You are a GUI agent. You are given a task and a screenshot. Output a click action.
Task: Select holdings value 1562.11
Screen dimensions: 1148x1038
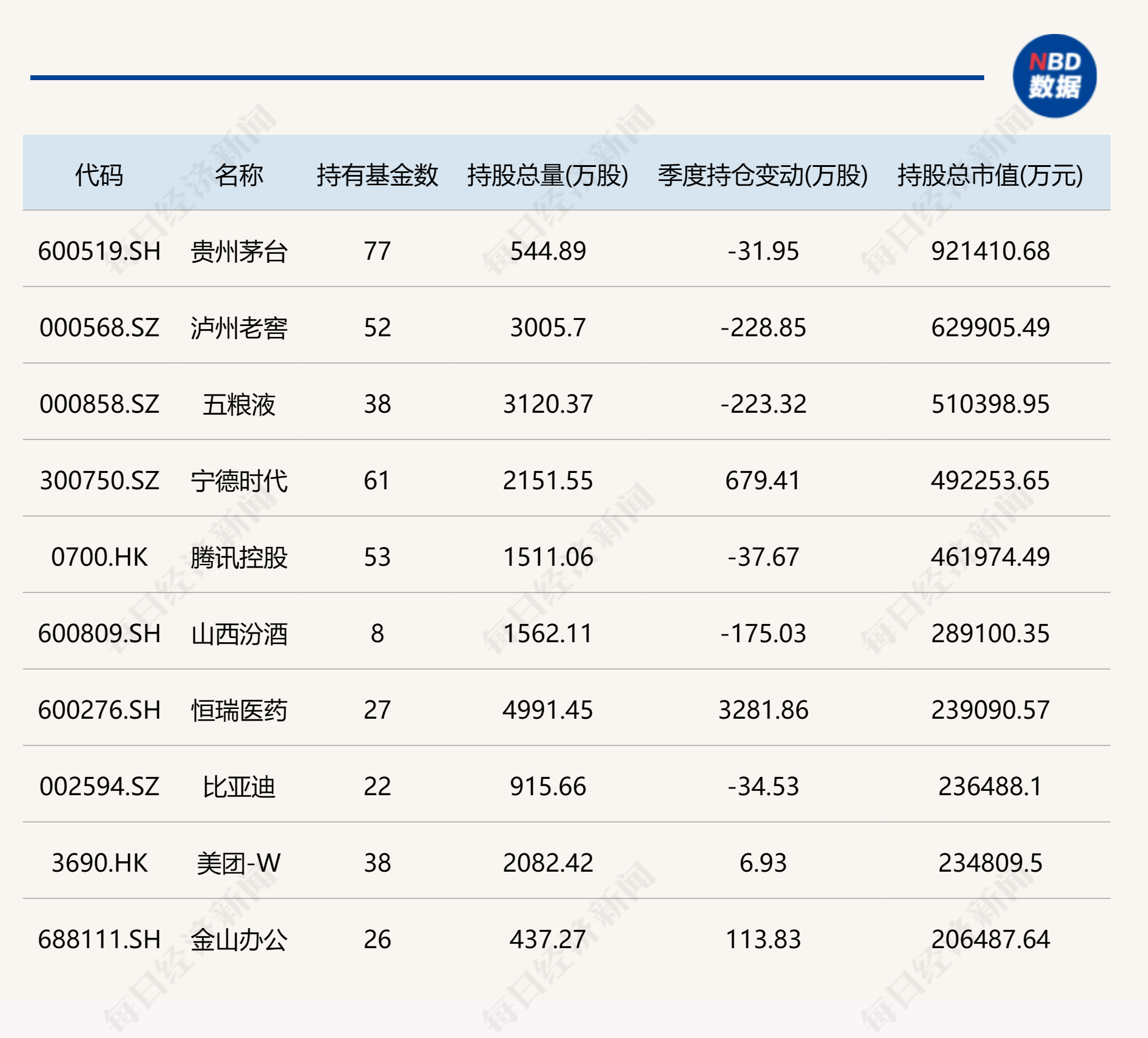[547, 634]
